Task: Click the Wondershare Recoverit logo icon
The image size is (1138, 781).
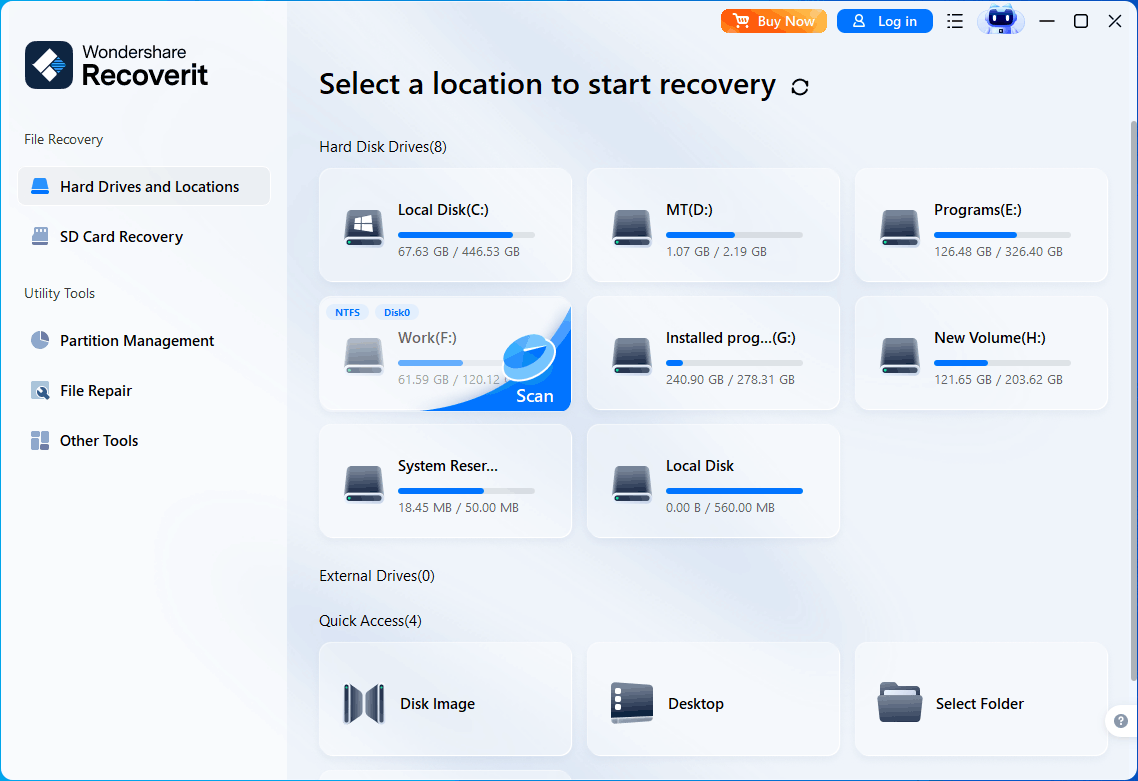Action: [49, 65]
